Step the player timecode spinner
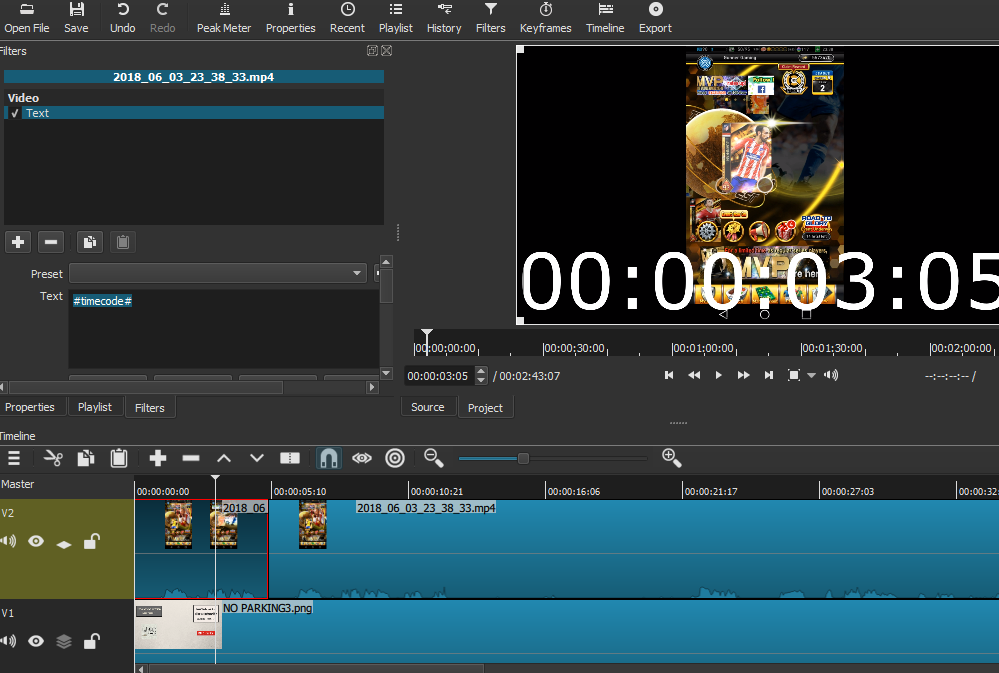This screenshot has width=999, height=673. 482,376
